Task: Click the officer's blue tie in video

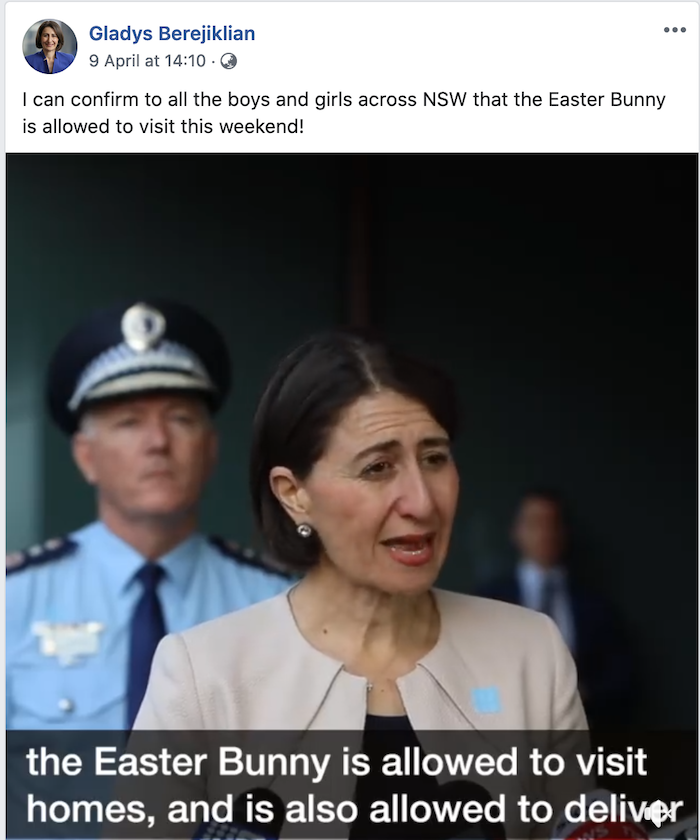Action: pyautogui.click(x=145, y=643)
